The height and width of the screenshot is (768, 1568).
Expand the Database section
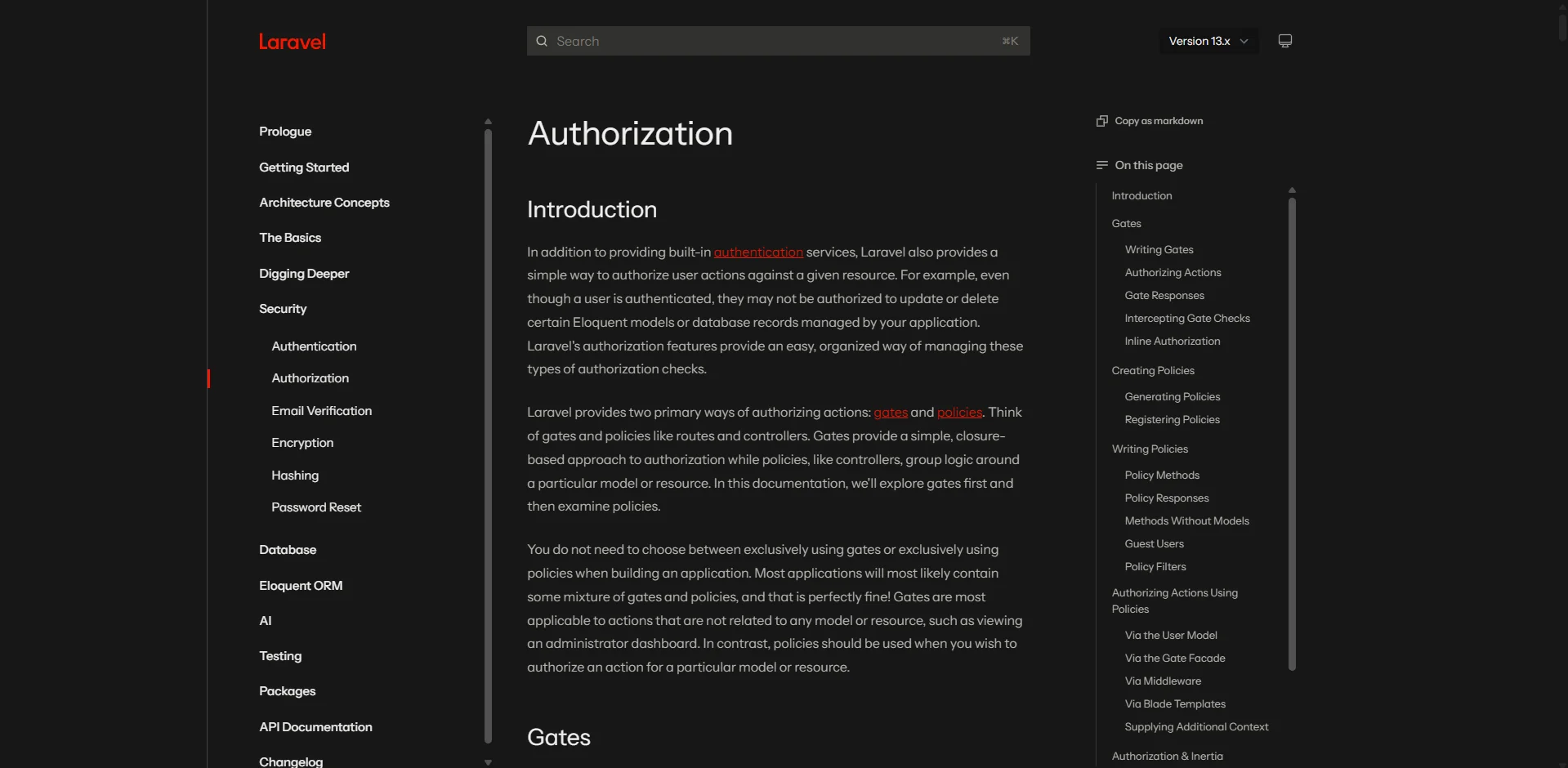point(288,550)
